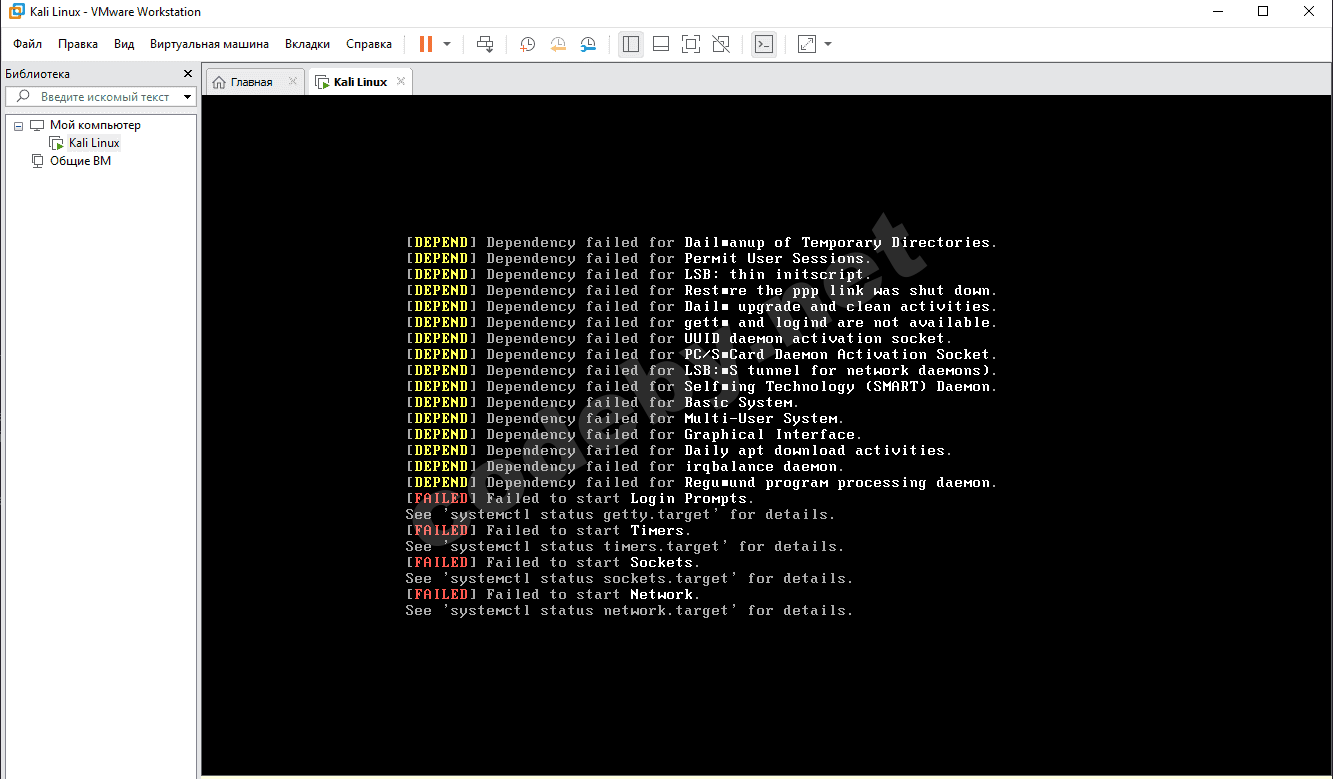Toggle the thumbnail bar view
Screen dimensions: 1333x779
tap(661, 44)
